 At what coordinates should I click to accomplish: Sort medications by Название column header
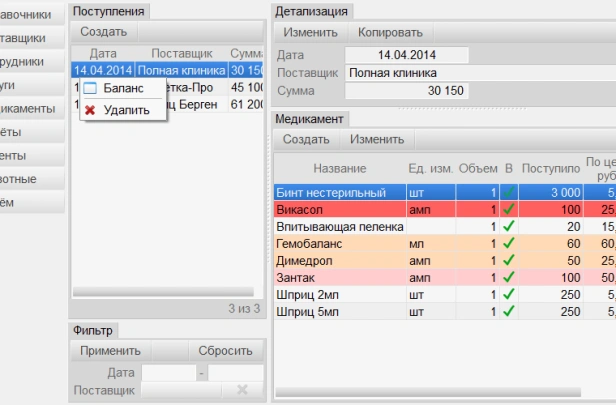339,168
